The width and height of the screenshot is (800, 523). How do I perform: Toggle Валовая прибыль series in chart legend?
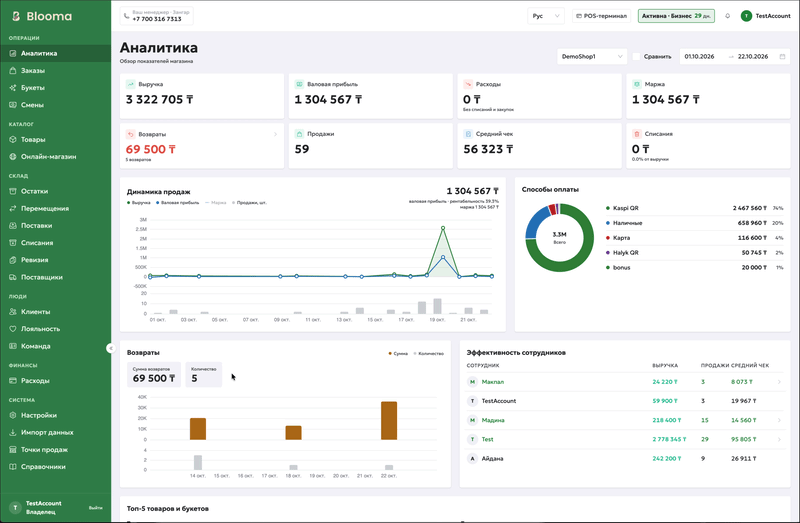[x=178, y=203]
